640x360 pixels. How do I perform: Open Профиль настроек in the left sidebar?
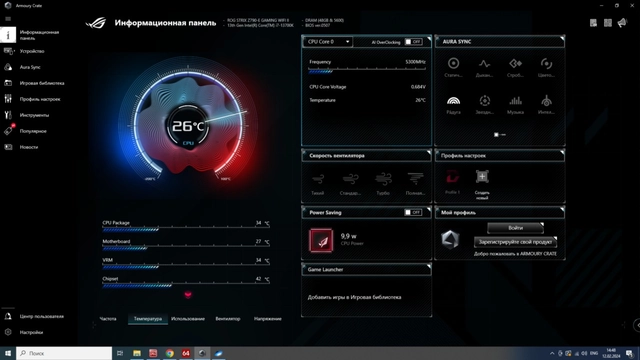tap(39, 99)
